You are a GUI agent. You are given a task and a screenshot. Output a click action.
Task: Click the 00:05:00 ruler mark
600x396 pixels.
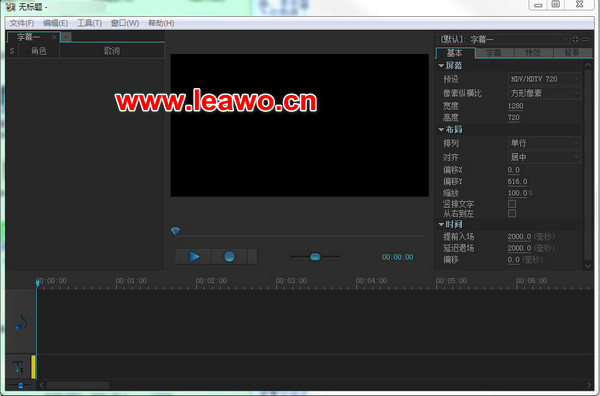[x=451, y=281]
